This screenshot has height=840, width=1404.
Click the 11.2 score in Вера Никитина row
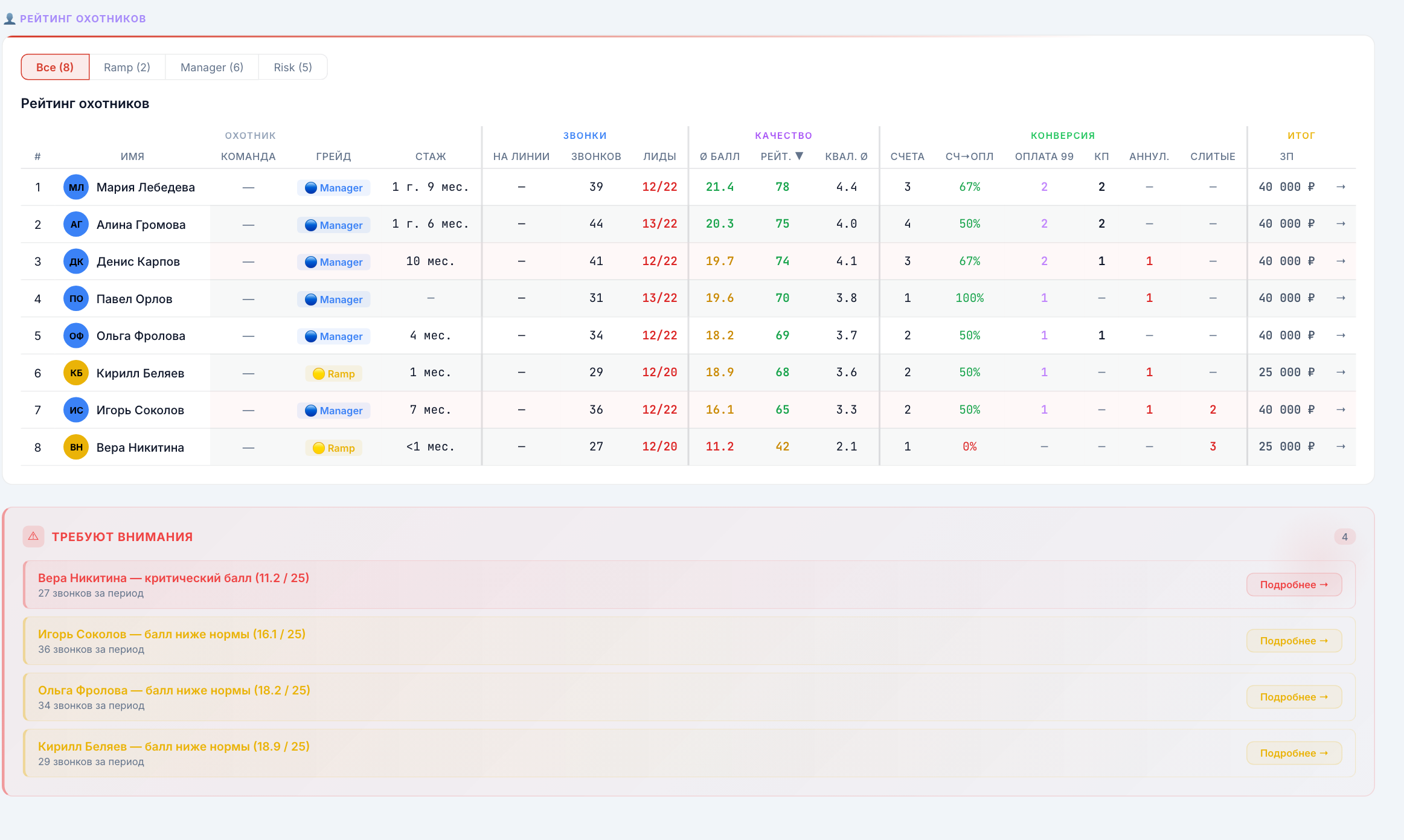(x=720, y=447)
